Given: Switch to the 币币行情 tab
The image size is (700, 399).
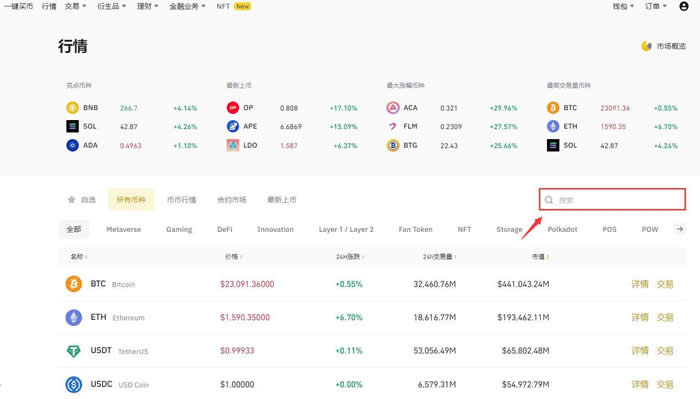Looking at the screenshot, I should [x=181, y=200].
